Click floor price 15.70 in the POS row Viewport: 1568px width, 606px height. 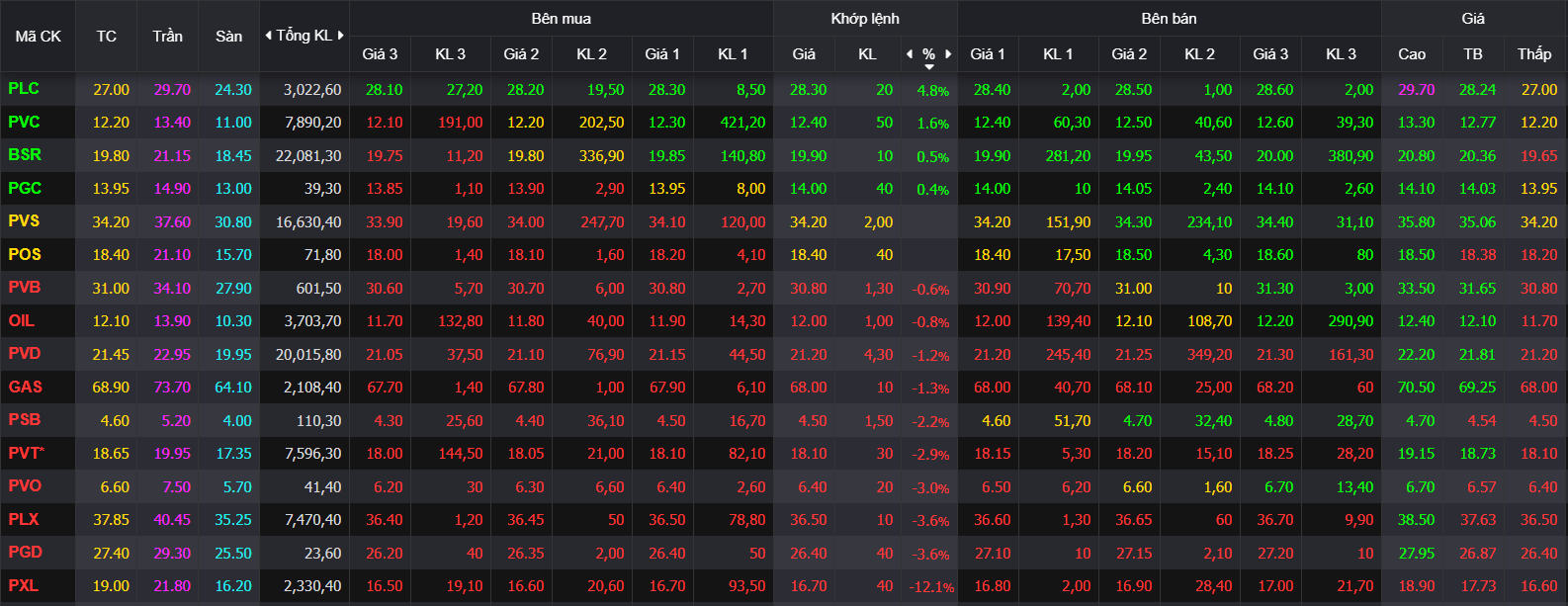[233, 255]
